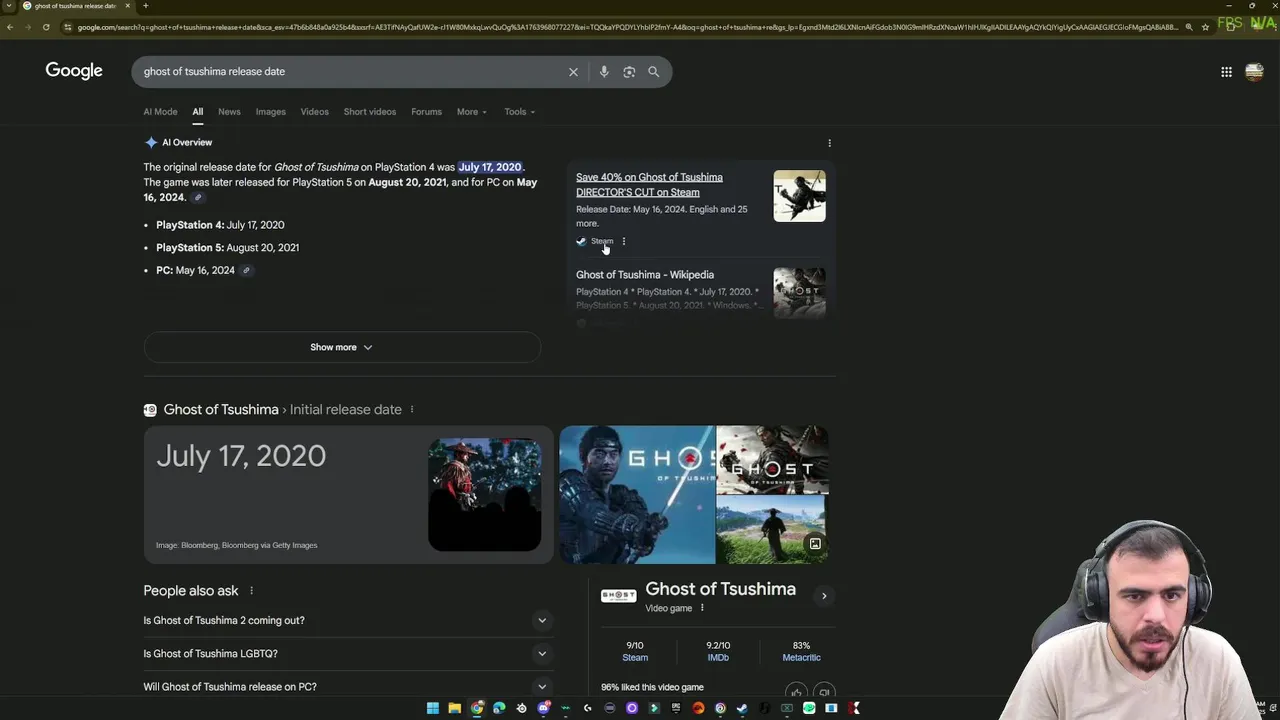This screenshot has height=720, width=1280.
Task: Open the green field samurai image
Action: (x=772, y=530)
